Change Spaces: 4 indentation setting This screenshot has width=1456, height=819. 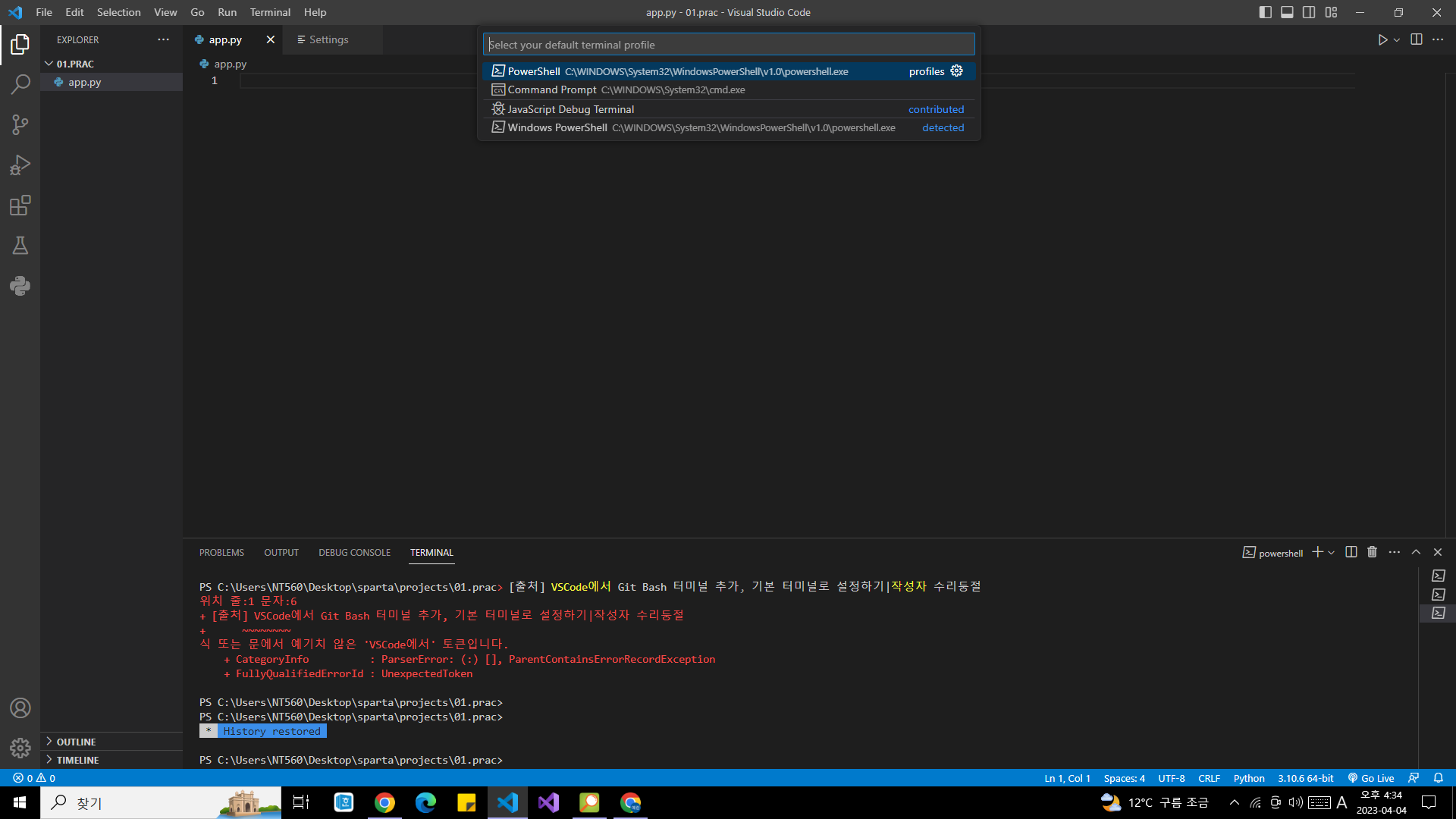(x=1124, y=778)
